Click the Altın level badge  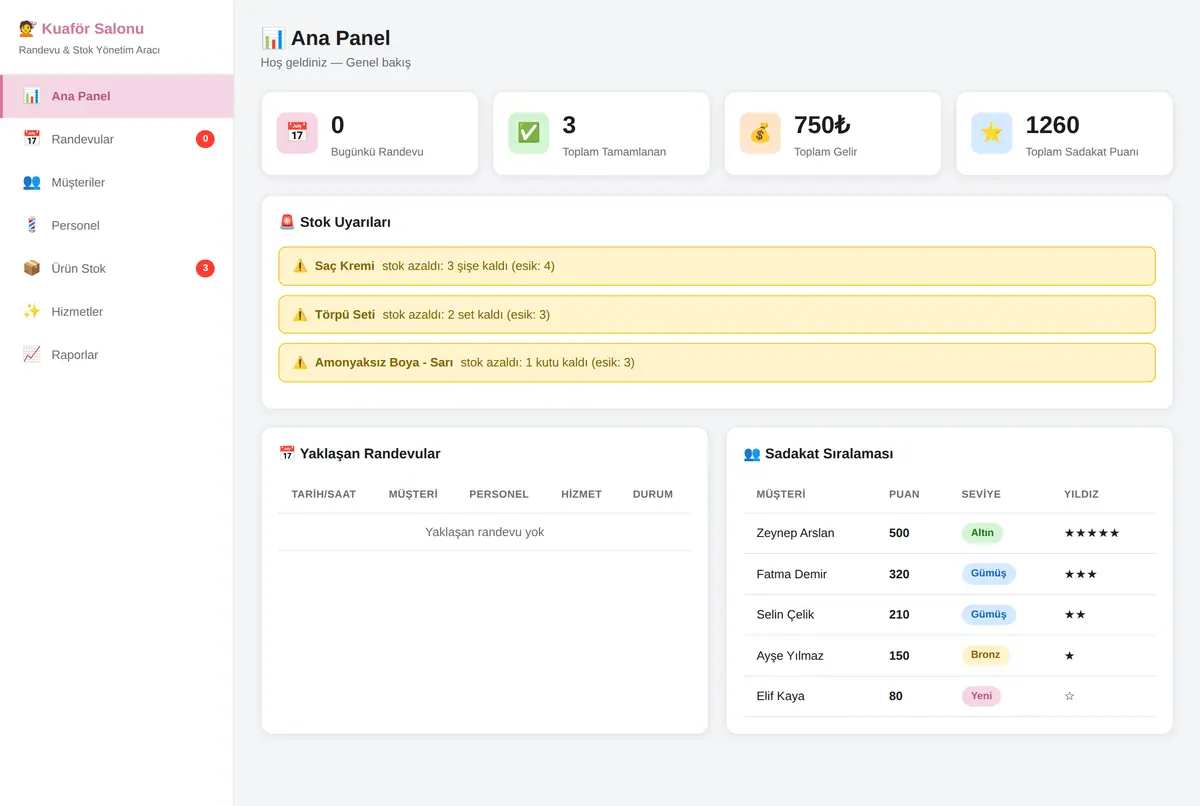pos(982,533)
